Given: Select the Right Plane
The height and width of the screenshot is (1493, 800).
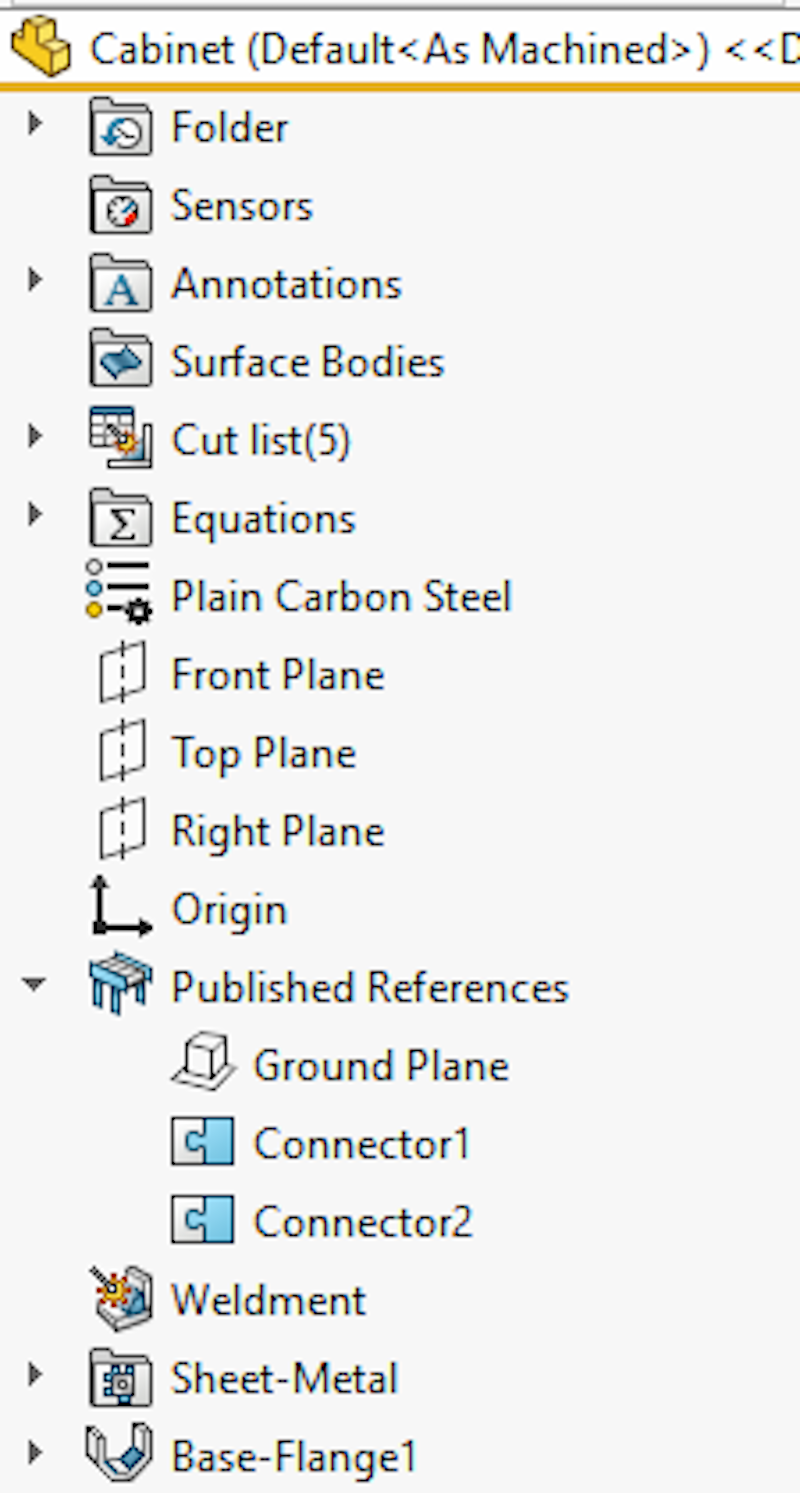Looking at the screenshot, I should click(x=277, y=830).
